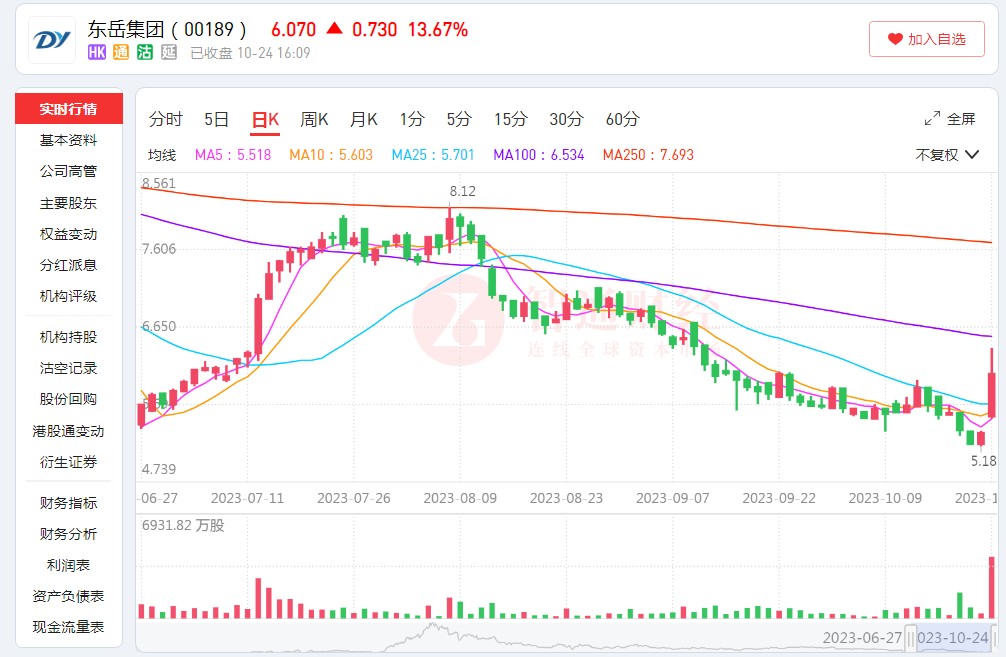This screenshot has width=1006, height=657.
Task: Click the red up-triangle price indicator
Action: click(x=334, y=29)
